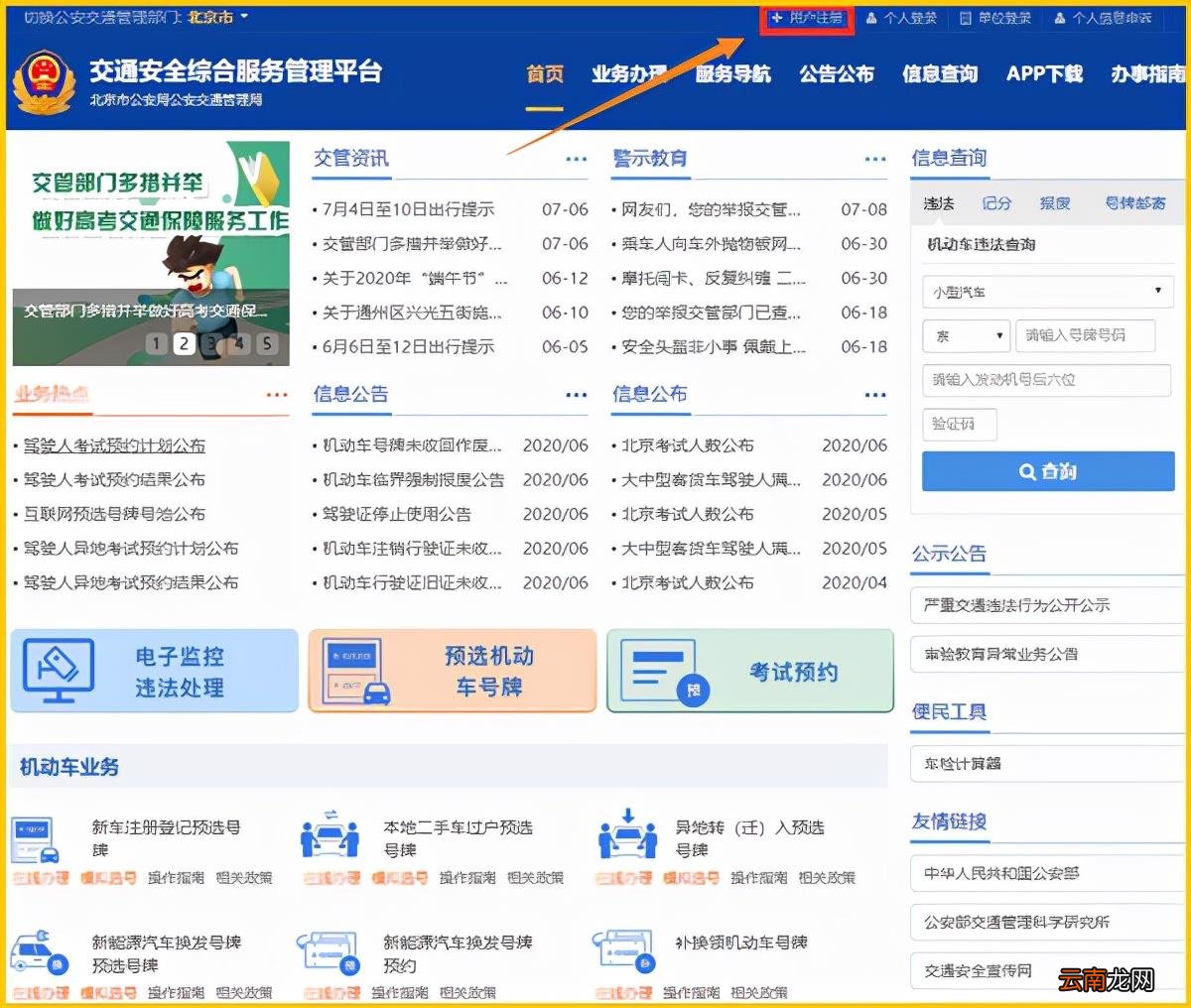The height and width of the screenshot is (1008, 1191).
Task: Click the 个人信息申诉 link
Action: coord(1104,18)
